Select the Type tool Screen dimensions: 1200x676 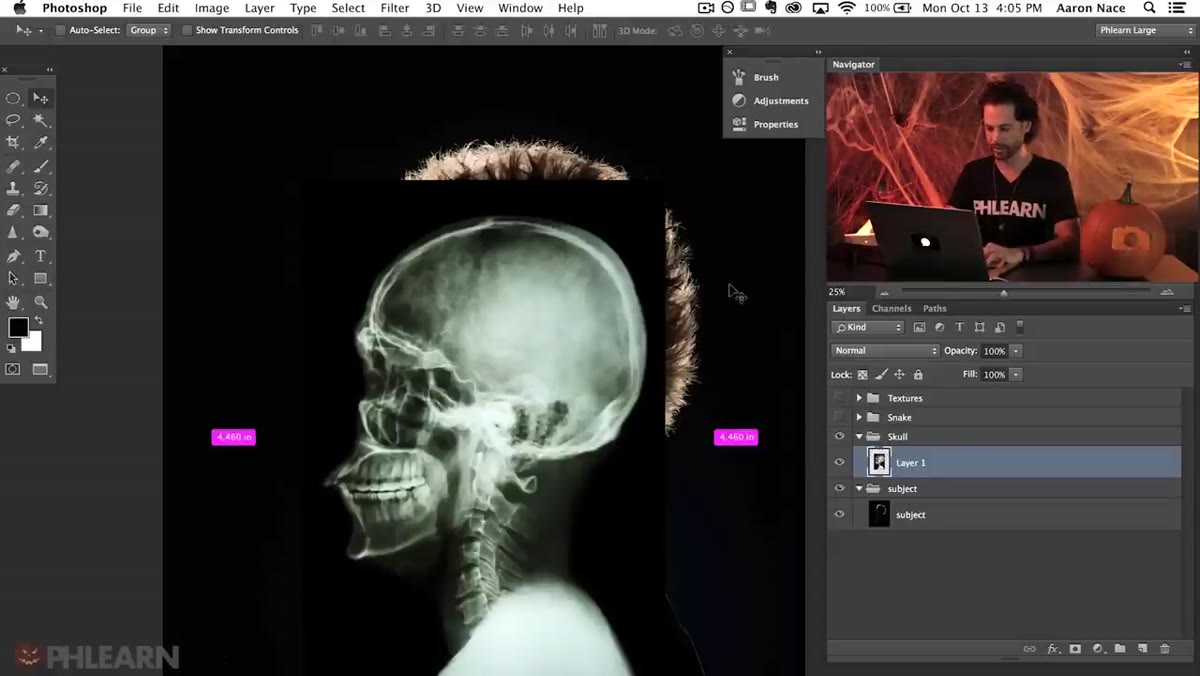click(x=41, y=256)
